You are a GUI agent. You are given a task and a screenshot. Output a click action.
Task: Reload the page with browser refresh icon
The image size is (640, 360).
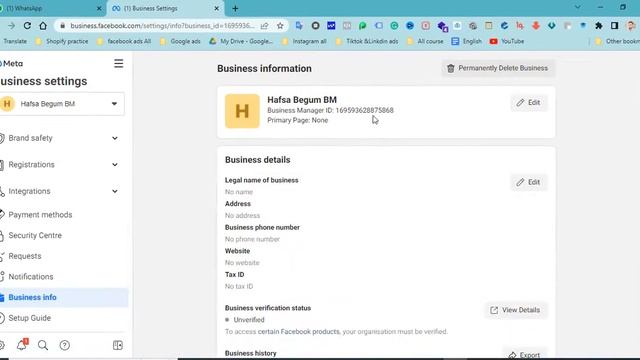(x=27, y=26)
